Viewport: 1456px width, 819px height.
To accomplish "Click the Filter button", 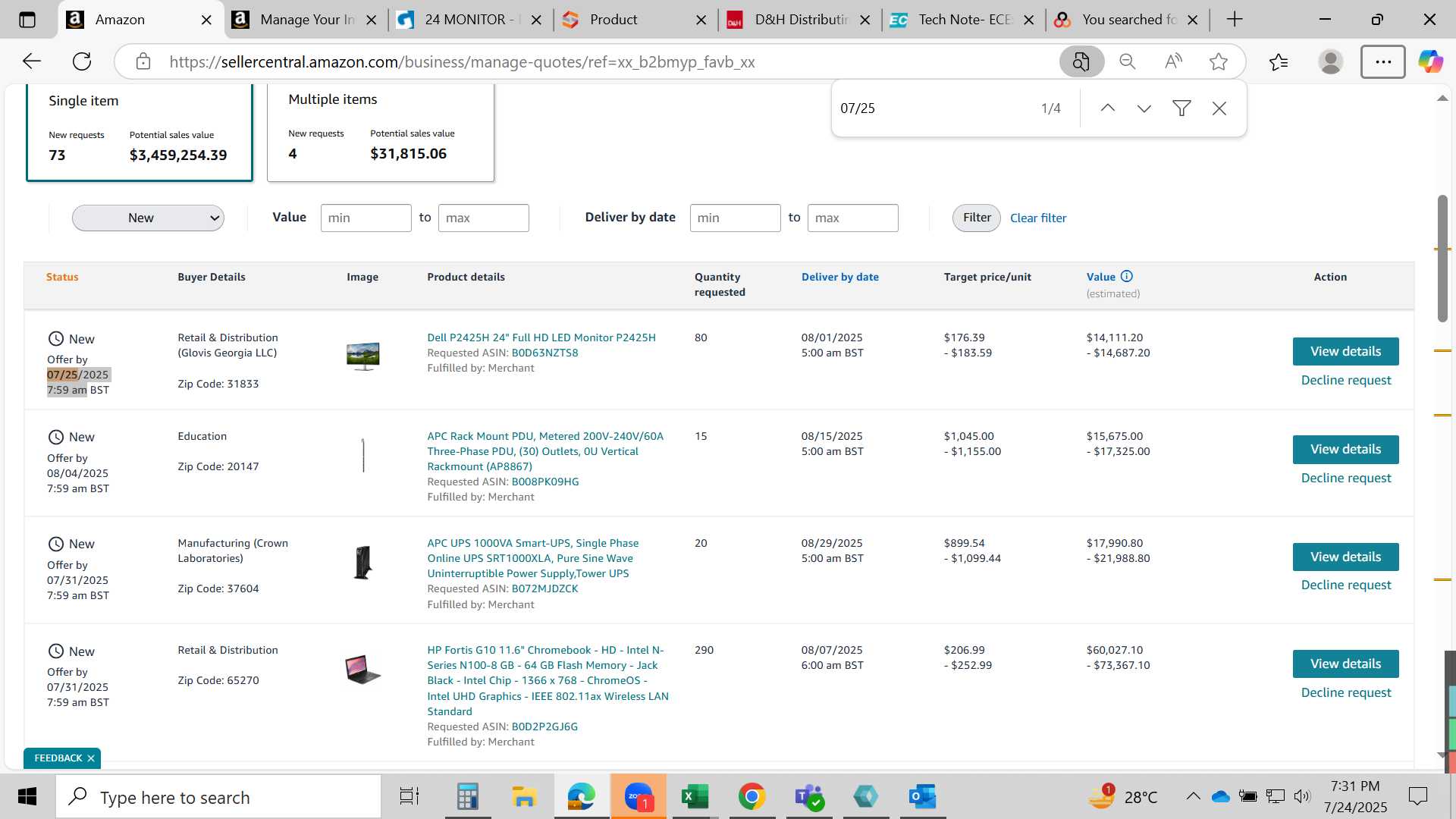I will click(977, 218).
